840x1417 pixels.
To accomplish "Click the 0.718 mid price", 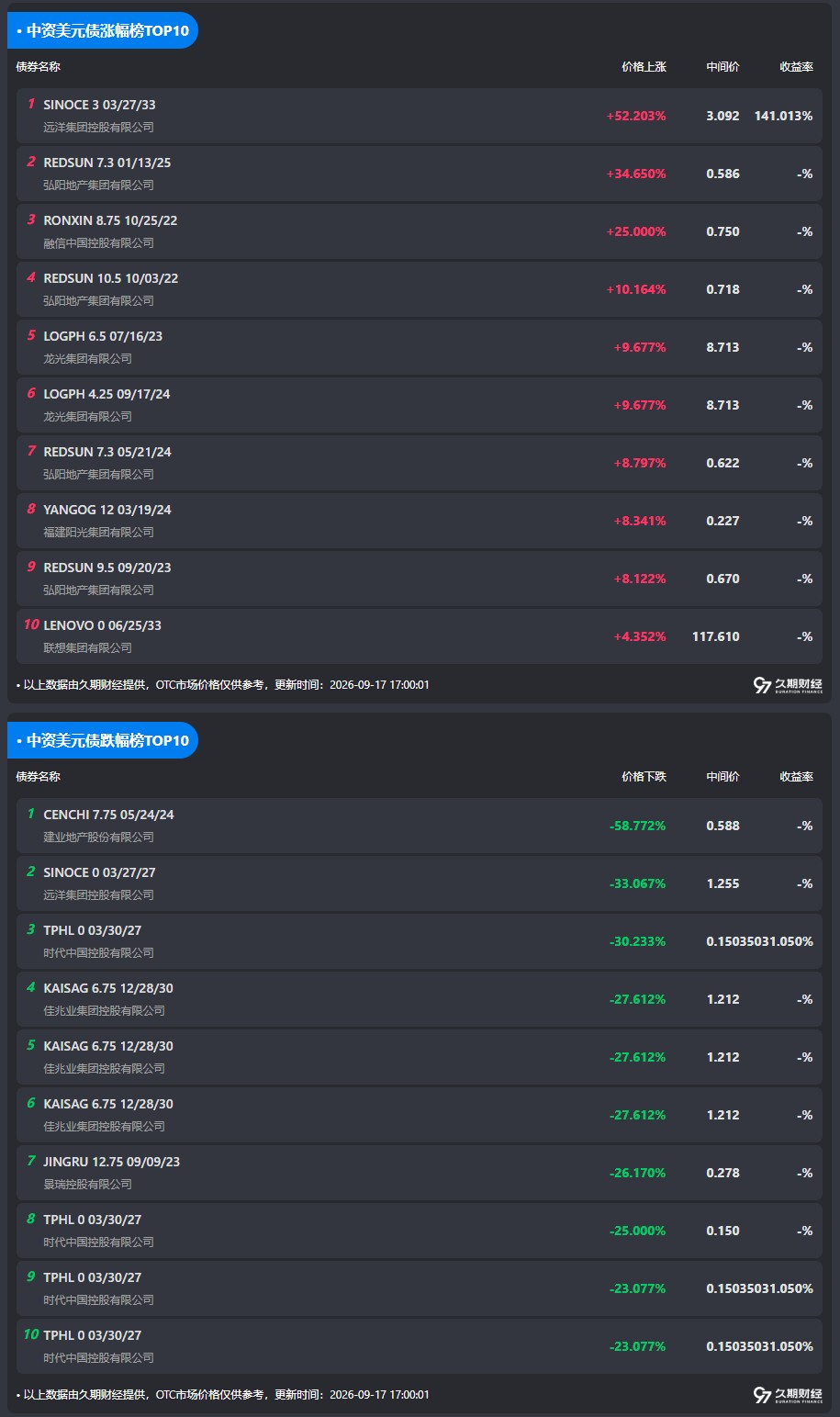I will coord(722,289).
